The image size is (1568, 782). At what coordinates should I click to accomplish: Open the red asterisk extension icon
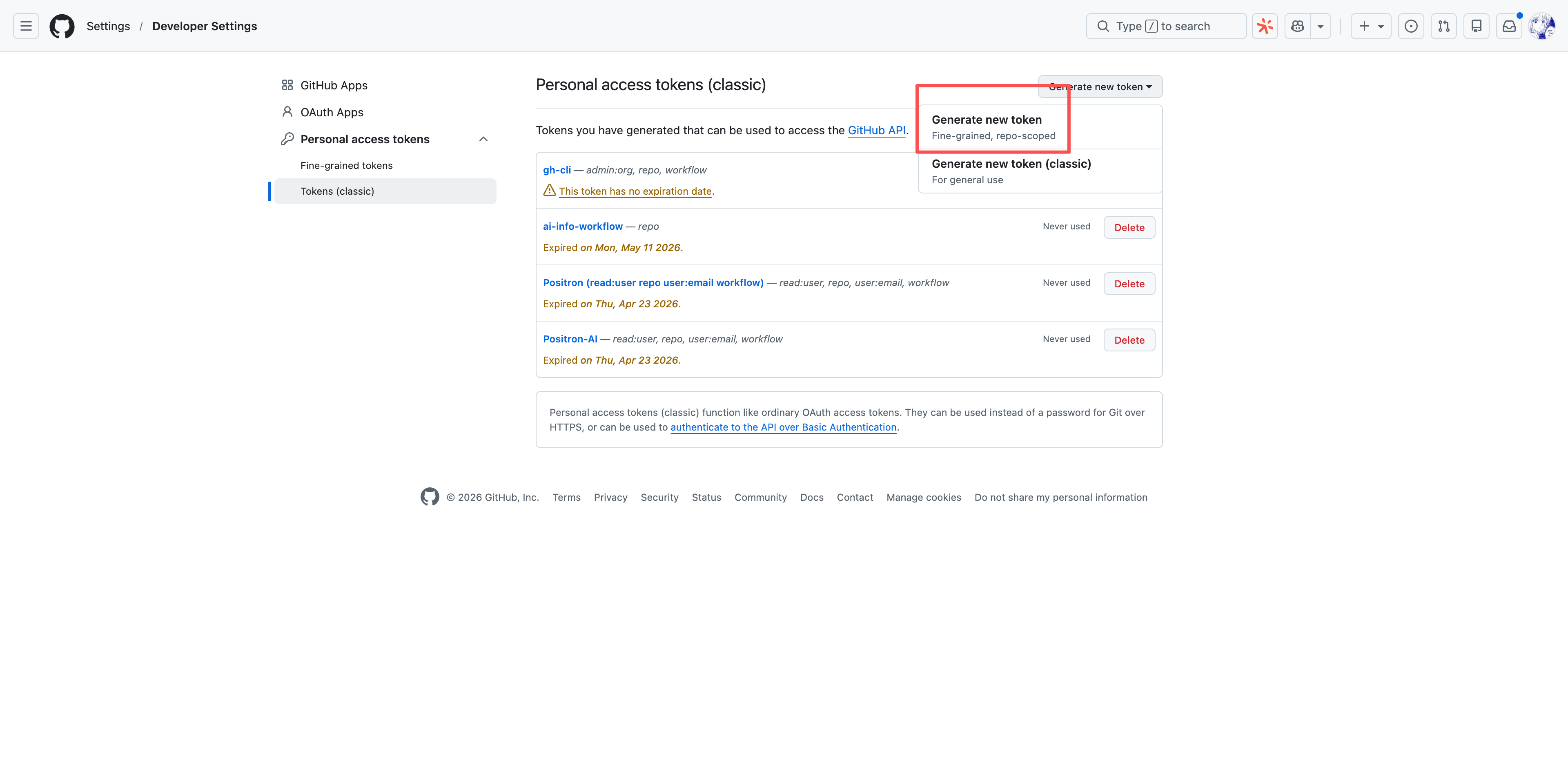pos(1265,26)
